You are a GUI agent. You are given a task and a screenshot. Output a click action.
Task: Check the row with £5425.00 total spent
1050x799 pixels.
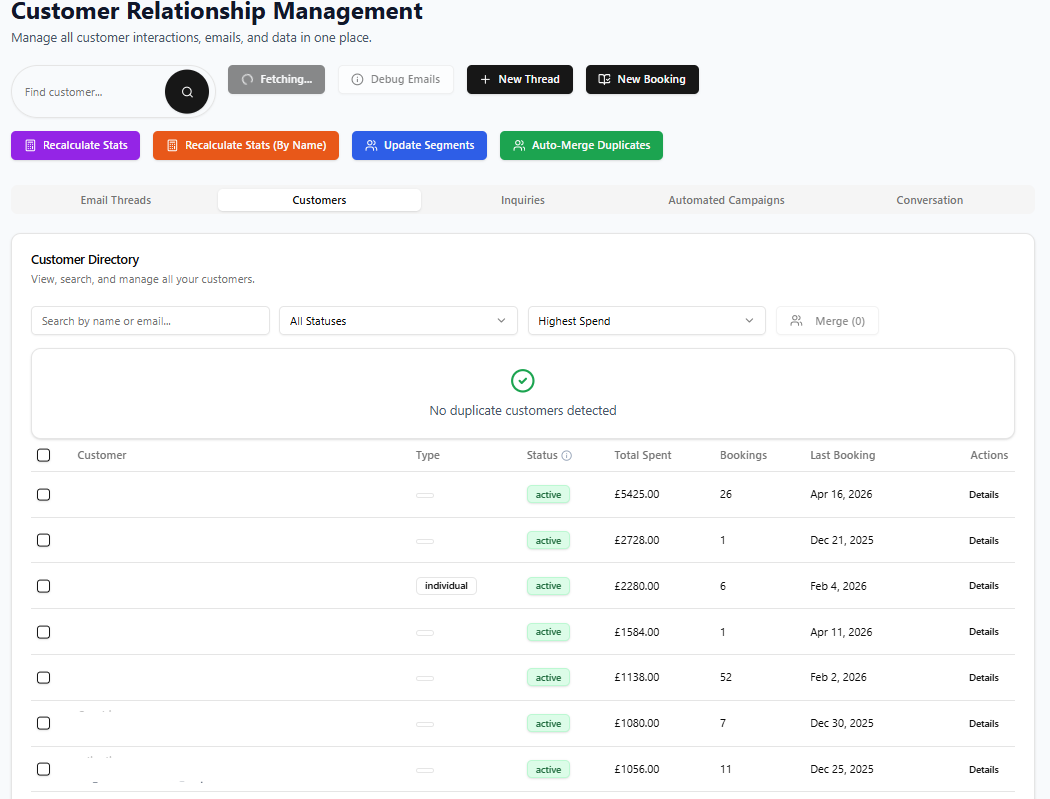pyautogui.click(x=44, y=494)
